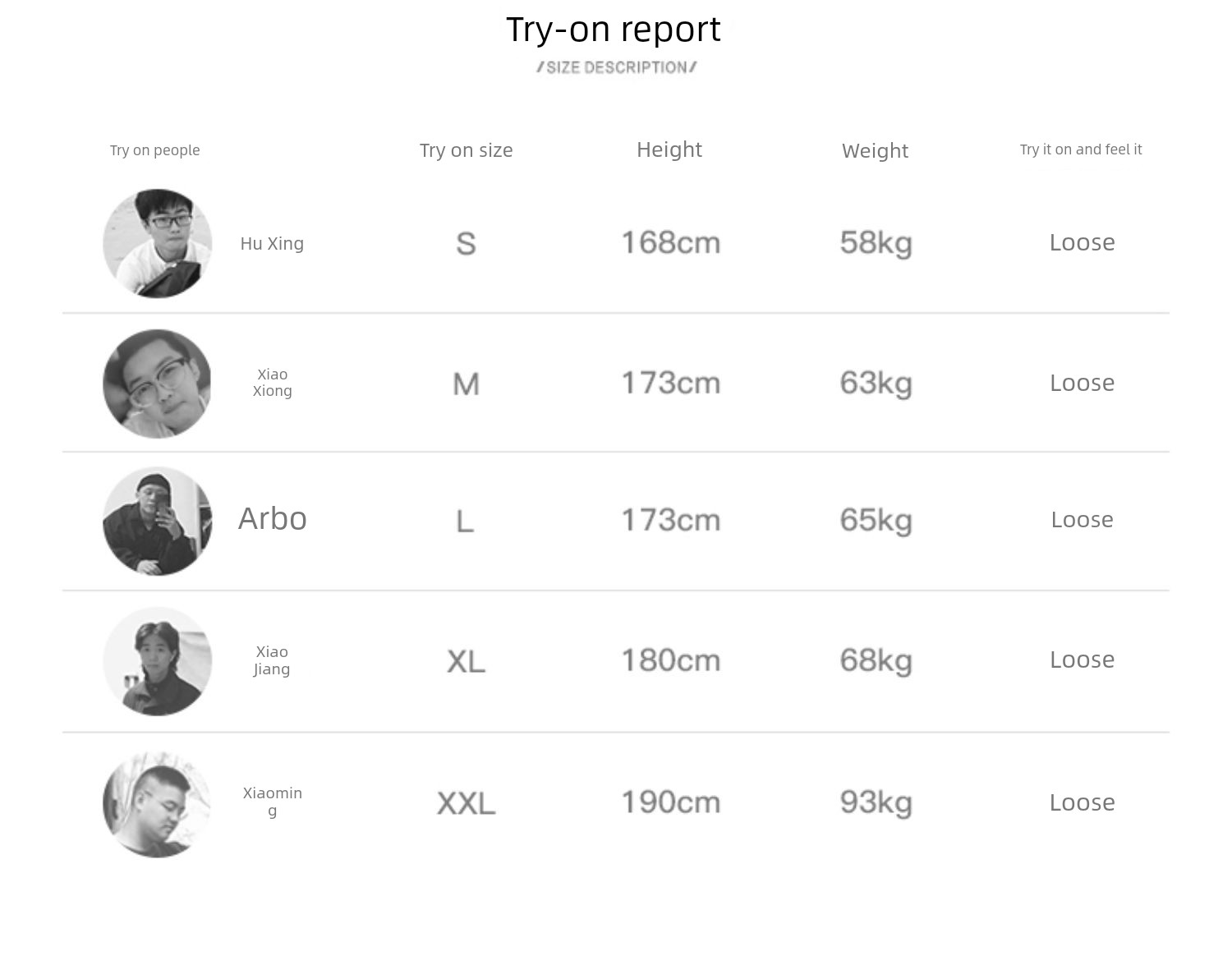
Task: Click Hu Xing's circular avatar photo
Action: (x=158, y=244)
